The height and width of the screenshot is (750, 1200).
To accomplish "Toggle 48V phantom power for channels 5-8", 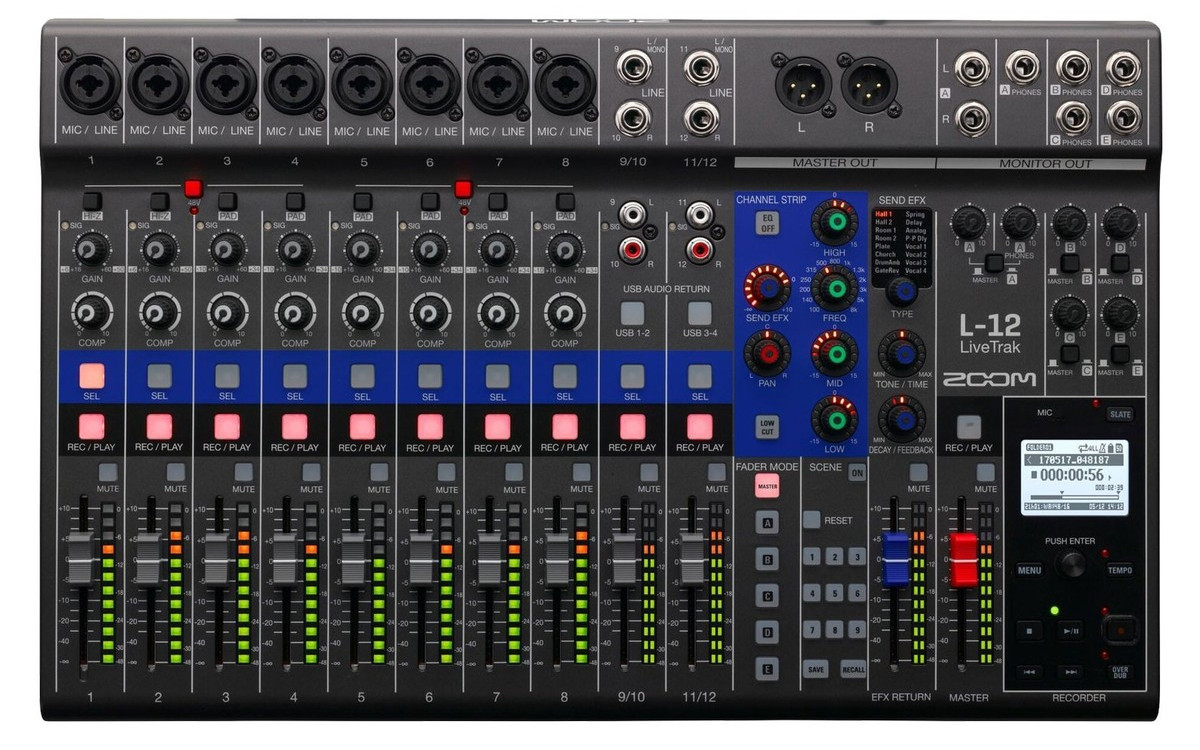I will pyautogui.click(x=463, y=188).
